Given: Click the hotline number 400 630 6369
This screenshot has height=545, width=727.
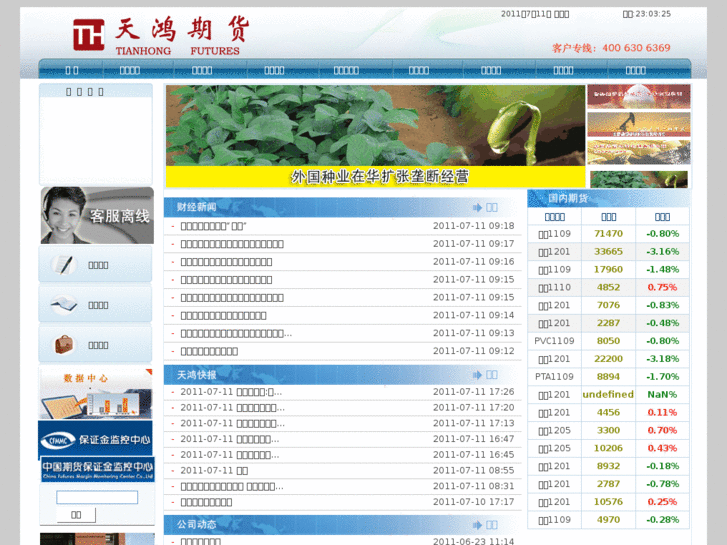Looking at the screenshot, I should click(x=636, y=48).
